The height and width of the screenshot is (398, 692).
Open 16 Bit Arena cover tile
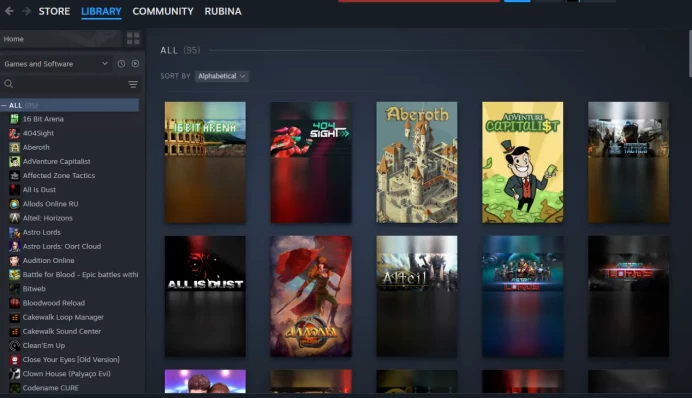205,162
